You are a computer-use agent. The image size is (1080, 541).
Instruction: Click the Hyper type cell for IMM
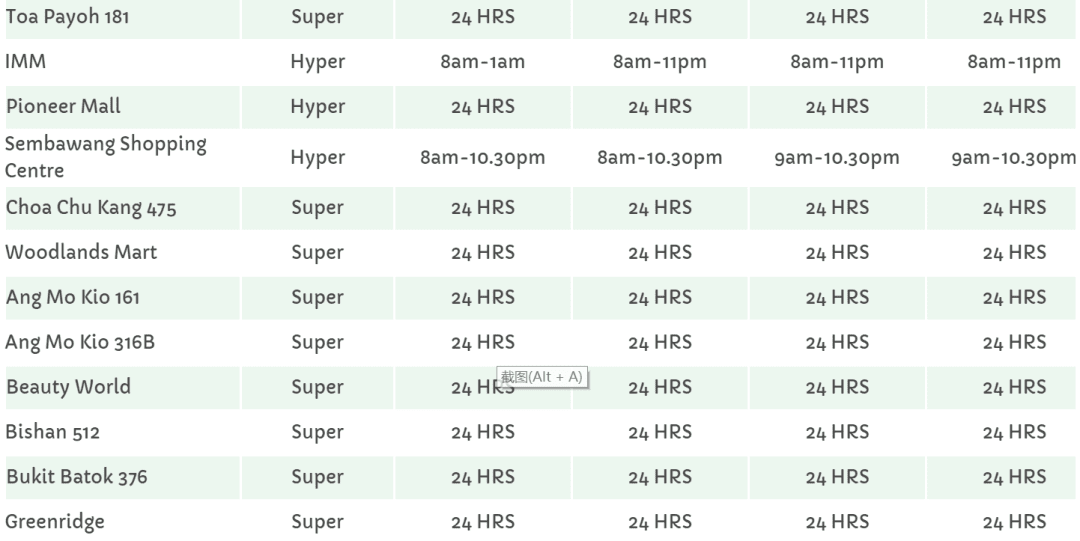[x=317, y=62]
